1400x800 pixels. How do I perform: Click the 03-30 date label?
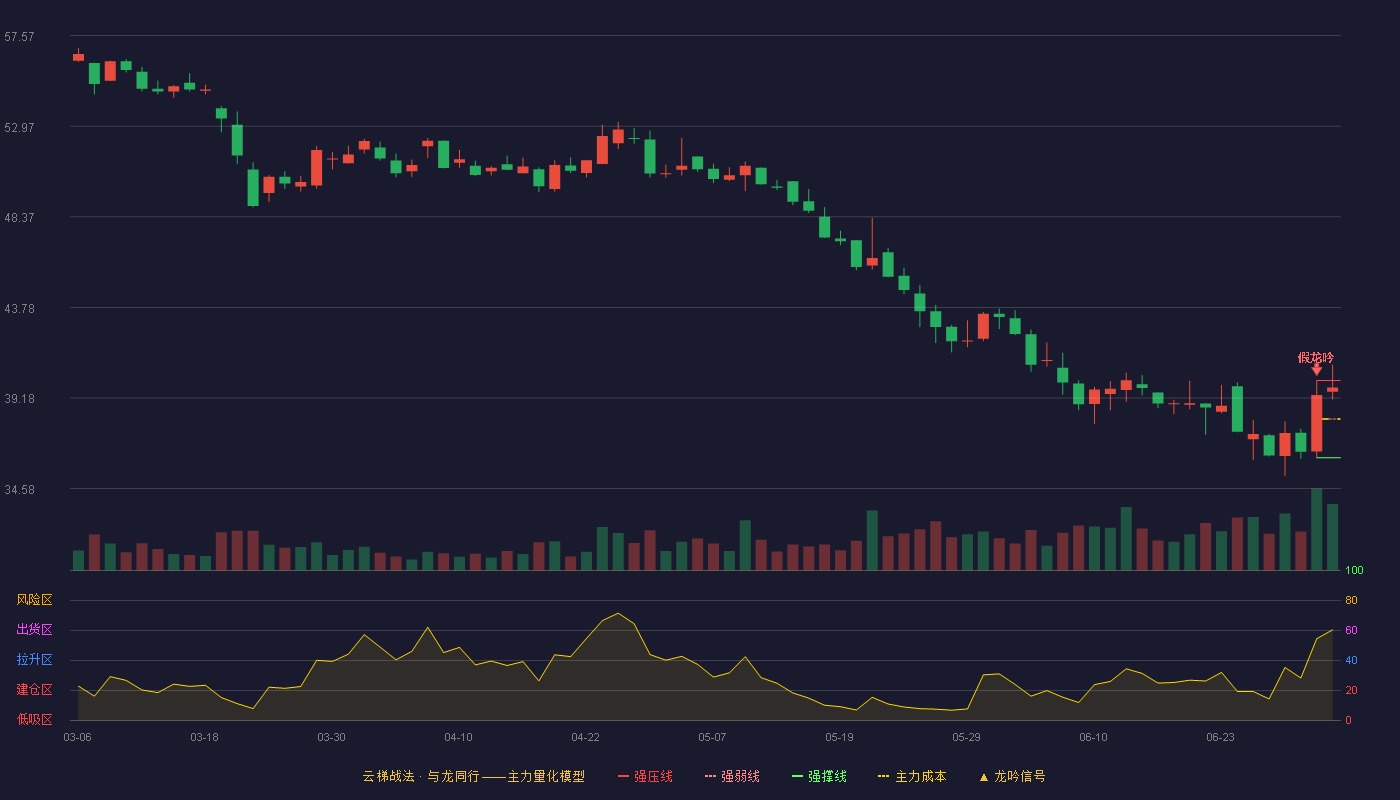coord(331,737)
